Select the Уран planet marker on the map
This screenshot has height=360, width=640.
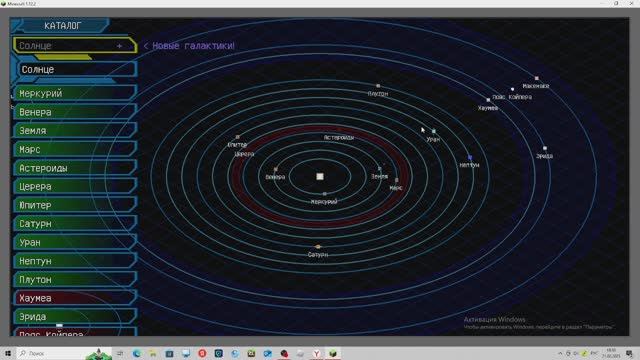[x=433, y=131]
